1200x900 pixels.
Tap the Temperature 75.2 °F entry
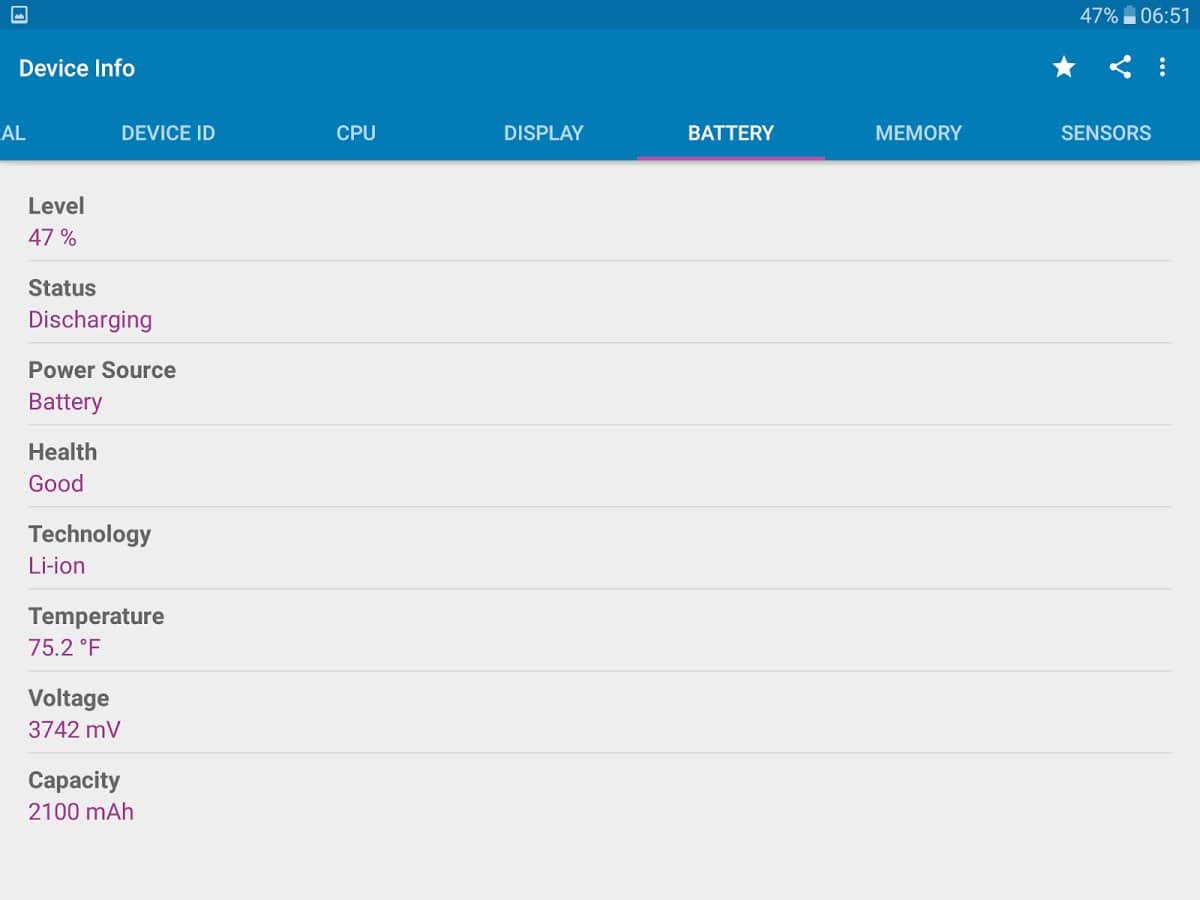click(x=600, y=631)
